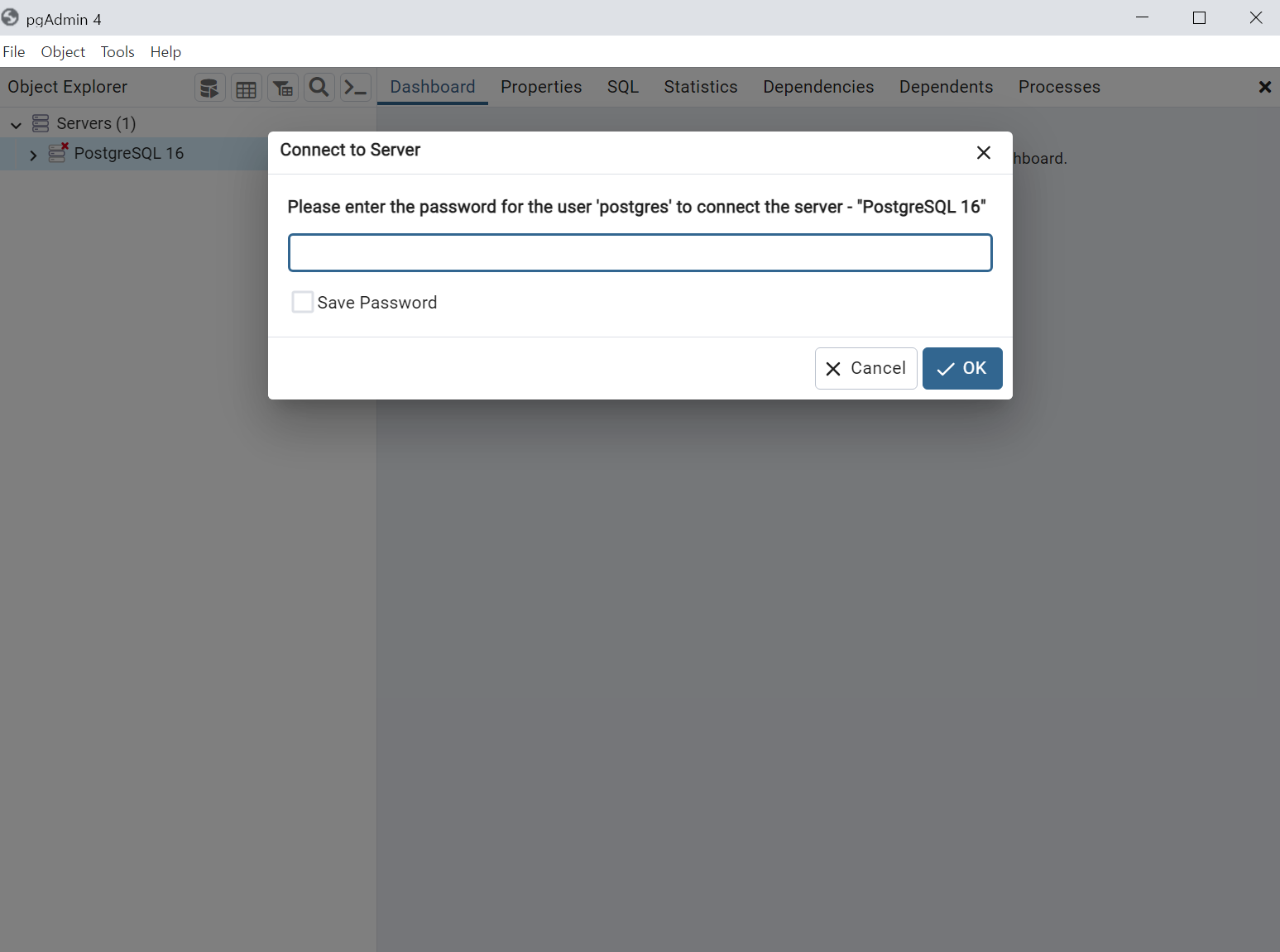Viewport: 1280px width, 952px height.
Task: Expand the PostgreSQL 16 server node
Action: tap(33, 155)
